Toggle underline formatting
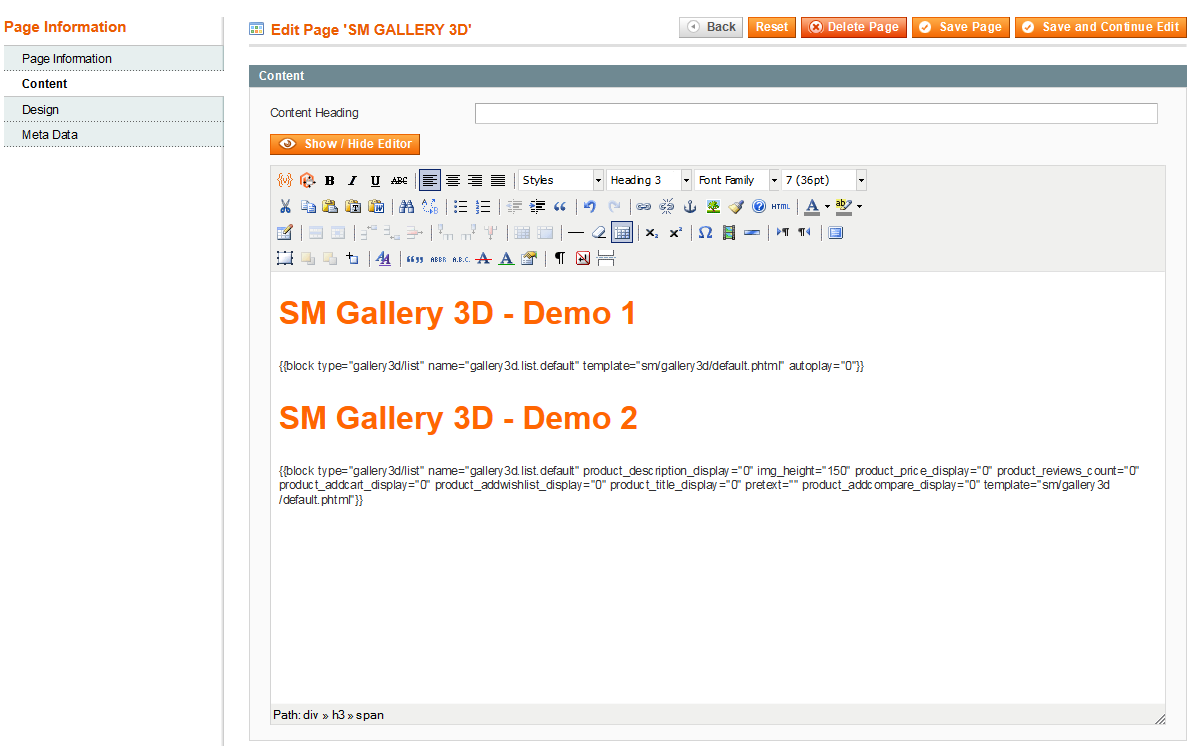This screenshot has height=746, width=1190. 375,181
